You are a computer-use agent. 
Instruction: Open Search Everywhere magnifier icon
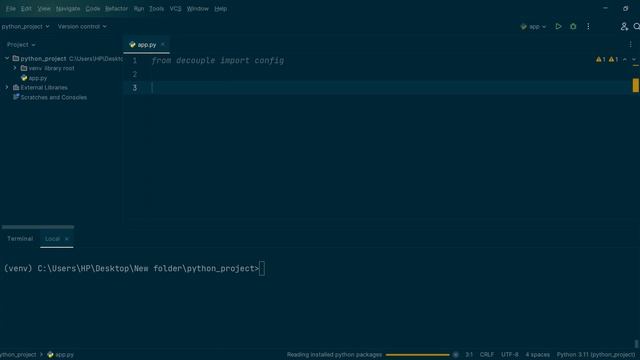[636, 27]
